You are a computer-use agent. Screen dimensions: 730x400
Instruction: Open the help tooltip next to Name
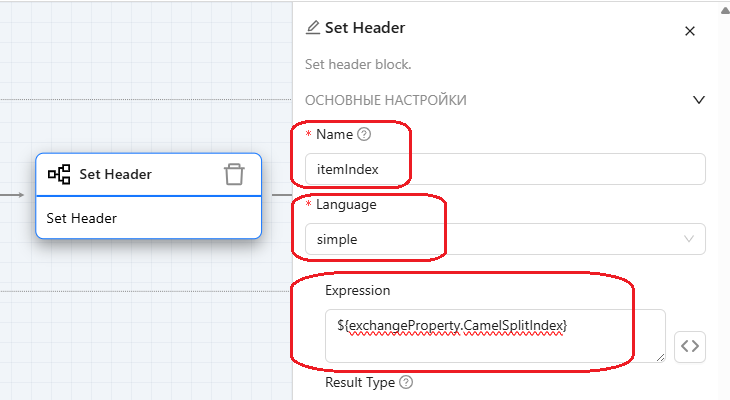(x=363, y=135)
